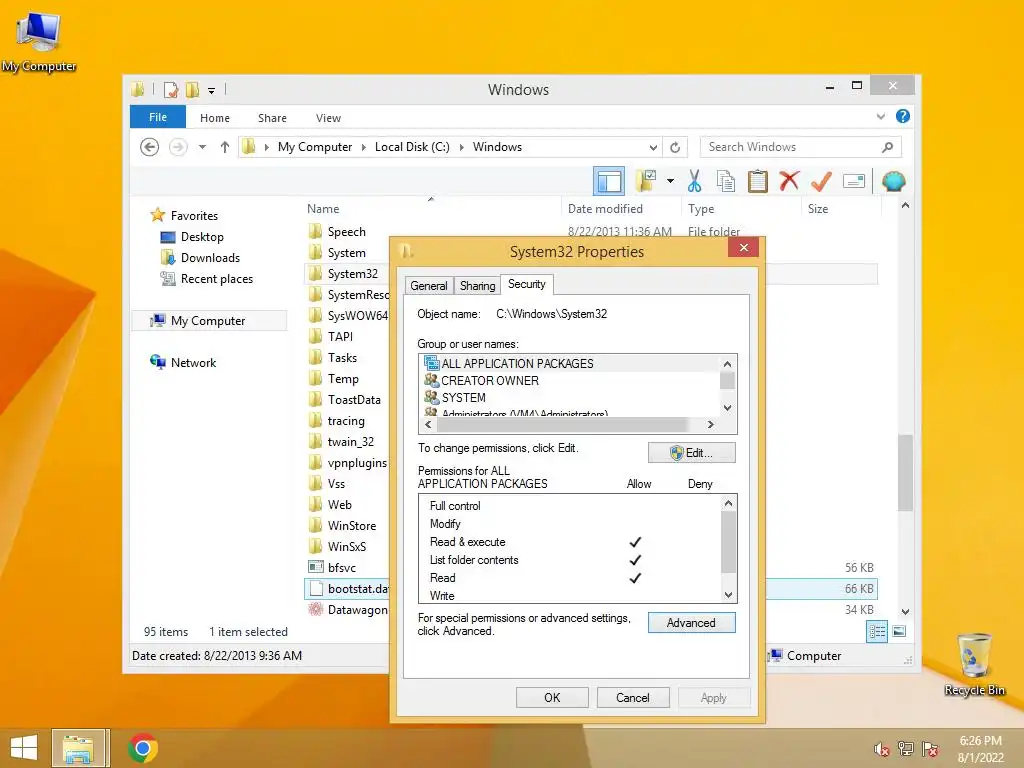Click quick access New Folder icon in title bar

point(192,89)
